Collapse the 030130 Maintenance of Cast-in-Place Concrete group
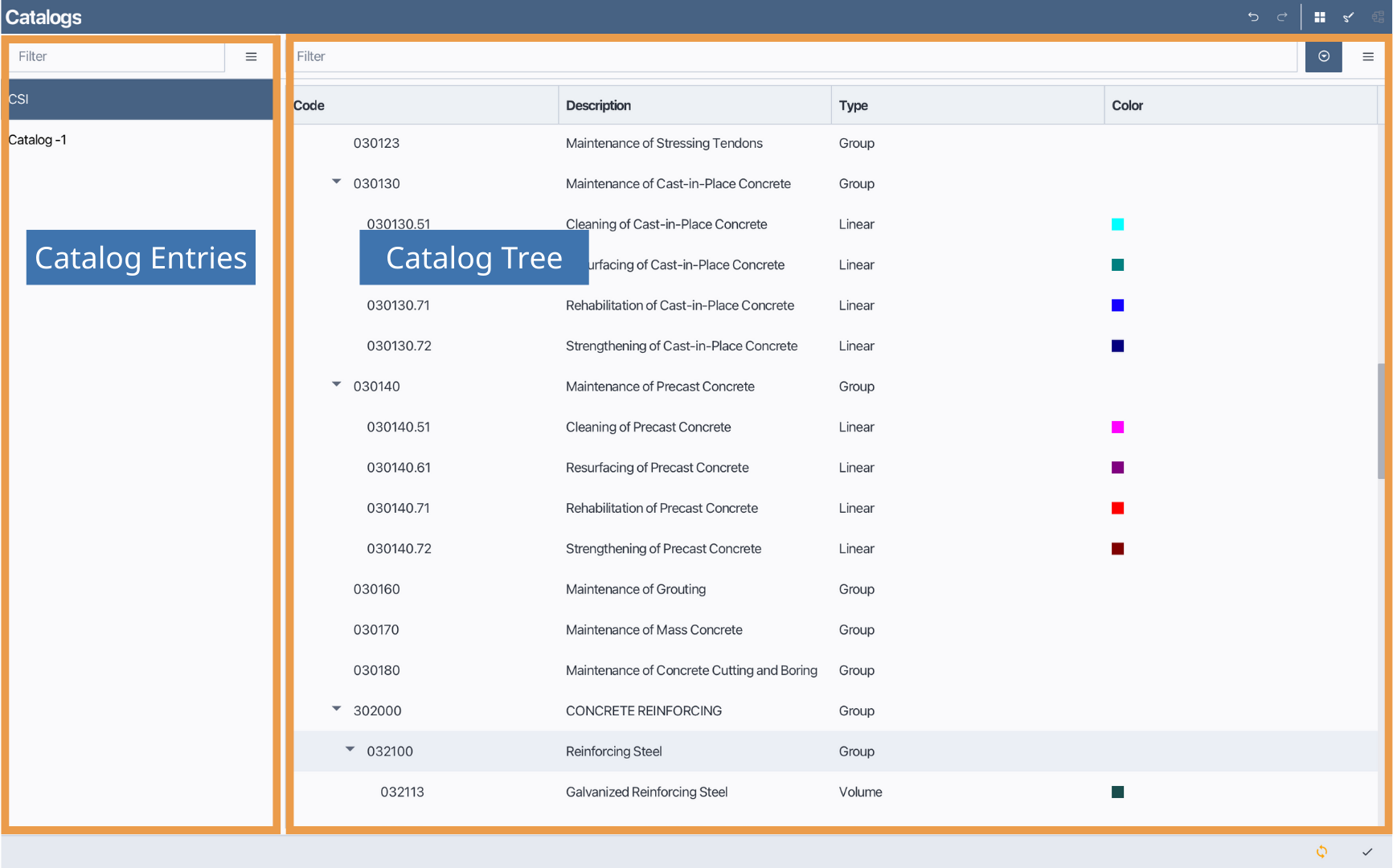 pyautogui.click(x=336, y=181)
